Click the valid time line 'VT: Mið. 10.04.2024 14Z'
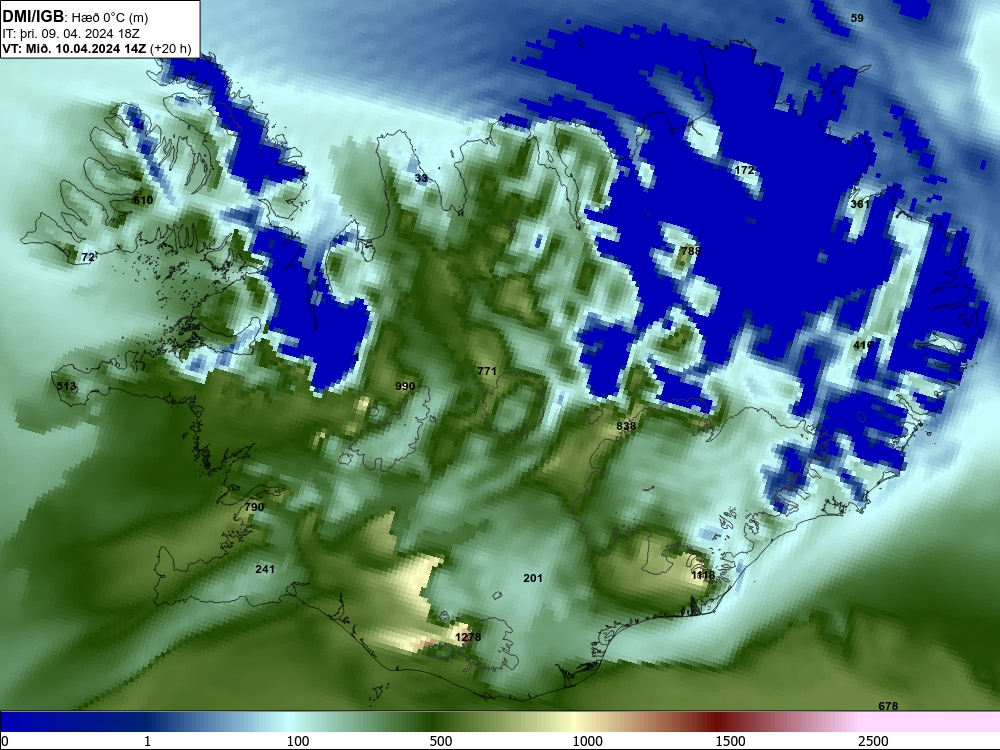Viewport: 1000px width, 750px height. click(74, 48)
